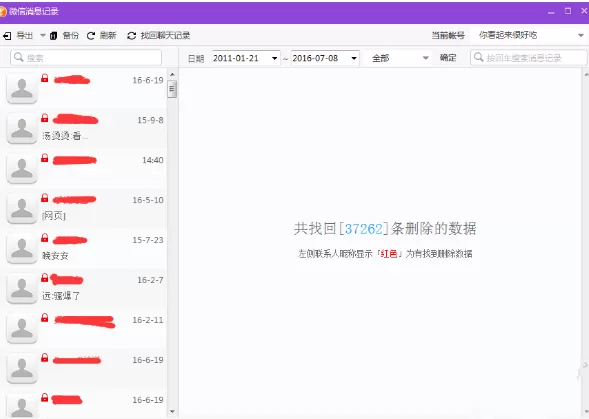Click the 确定 confirm button
This screenshot has width=589, height=419.
(x=448, y=57)
